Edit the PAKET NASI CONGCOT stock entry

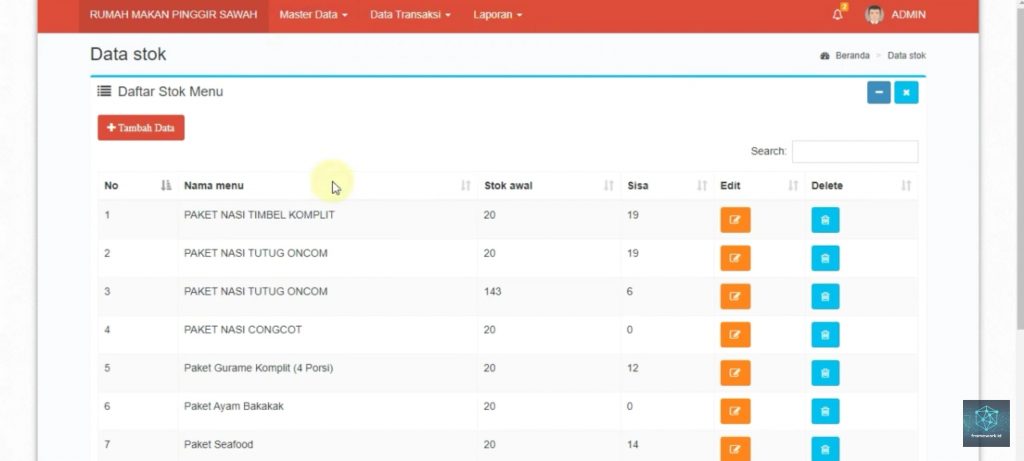point(735,335)
